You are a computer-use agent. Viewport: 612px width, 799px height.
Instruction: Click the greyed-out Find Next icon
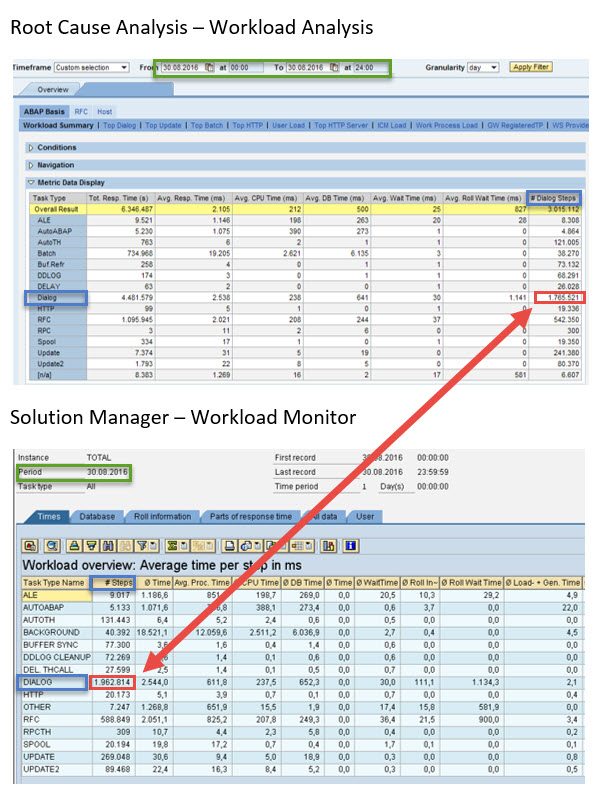click(x=124, y=546)
